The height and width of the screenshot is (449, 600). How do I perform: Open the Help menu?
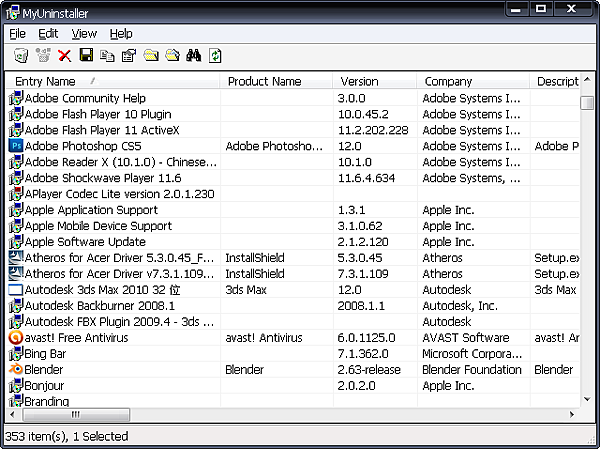(x=121, y=34)
